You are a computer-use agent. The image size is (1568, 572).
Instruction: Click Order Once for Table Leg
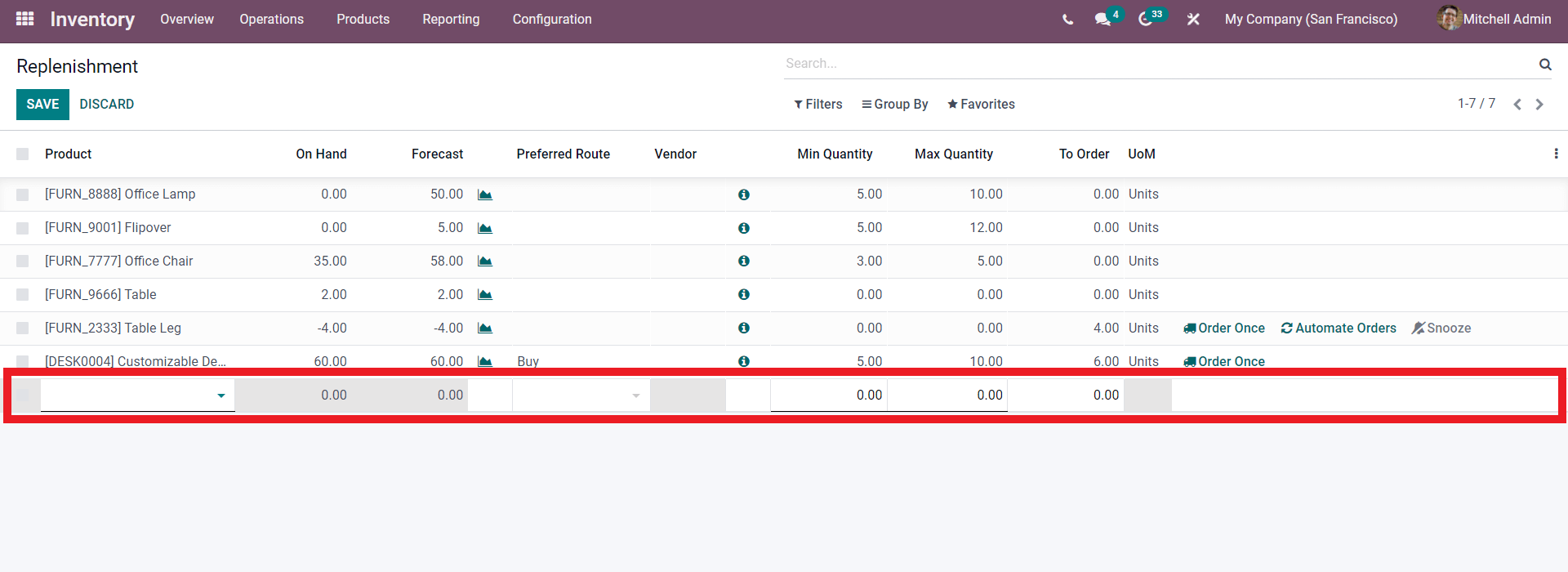(1224, 328)
